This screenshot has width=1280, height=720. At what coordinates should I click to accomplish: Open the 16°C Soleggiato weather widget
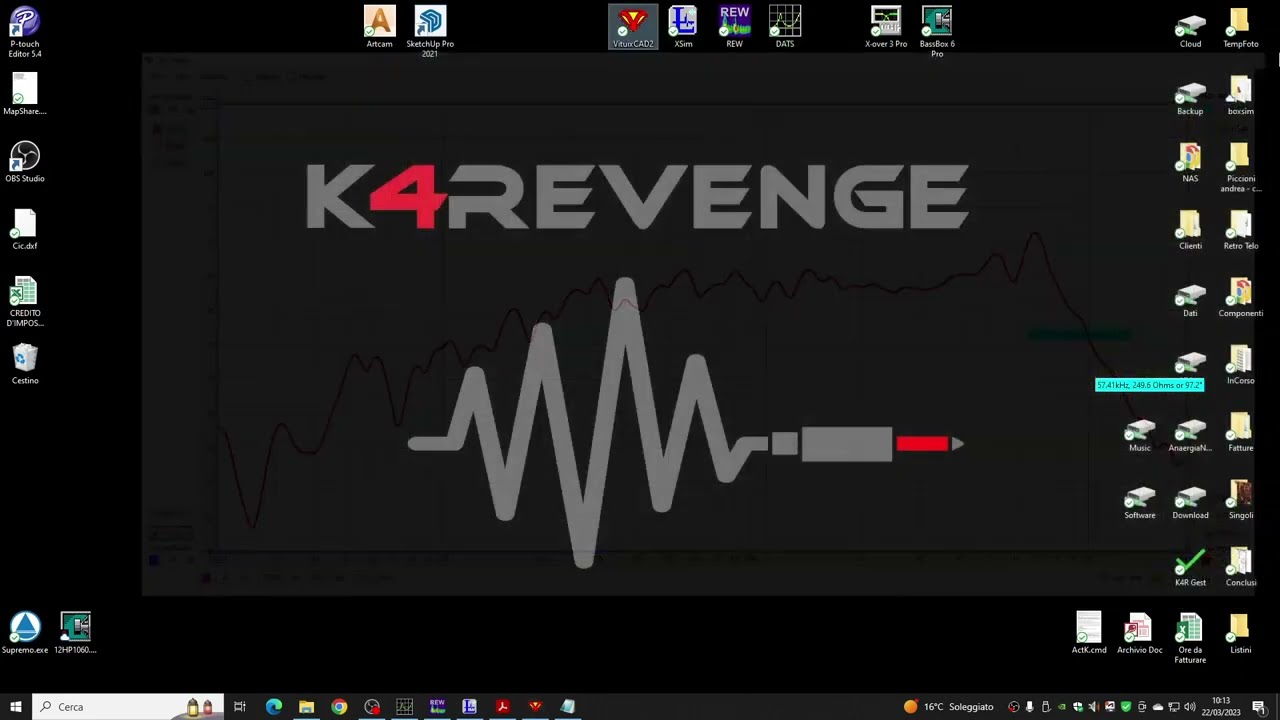point(948,706)
